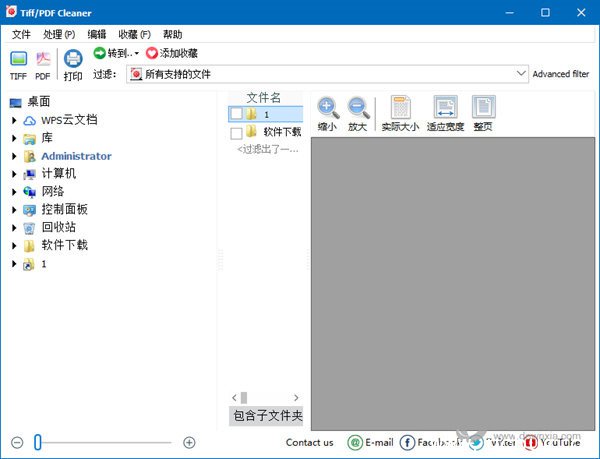Toggle the 包含子文件夹 include subfolders option
600x459 pixels.
[267, 416]
